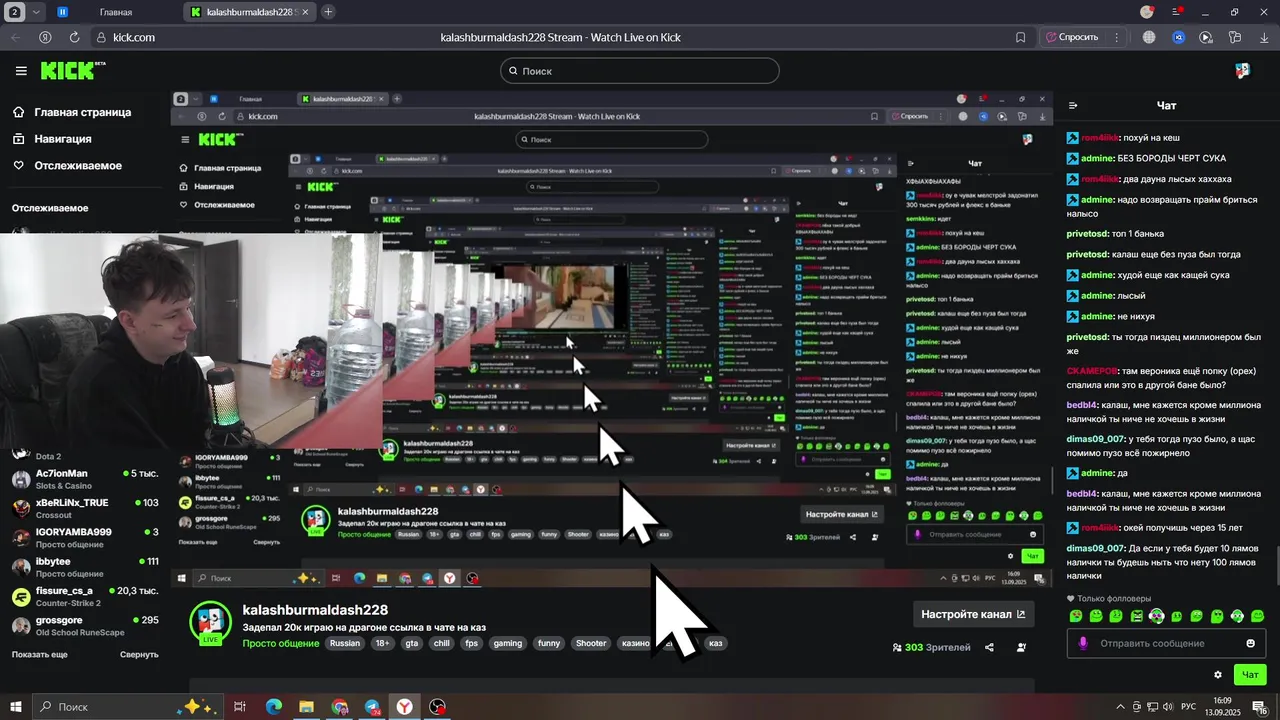
Task: Expand followed channels with Показать еще
Action: (40, 654)
